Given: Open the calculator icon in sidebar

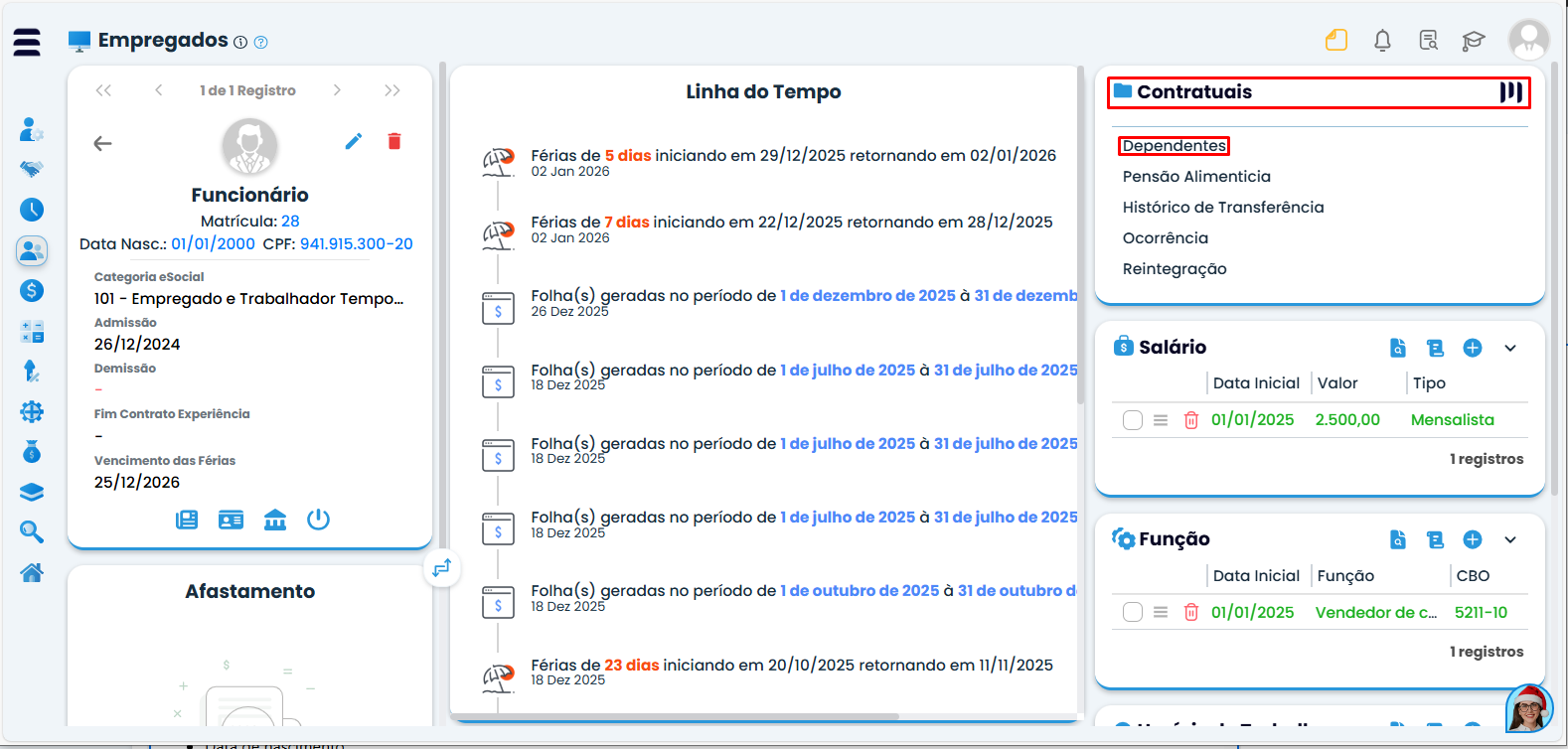Looking at the screenshot, I should pyautogui.click(x=32, y=331).
